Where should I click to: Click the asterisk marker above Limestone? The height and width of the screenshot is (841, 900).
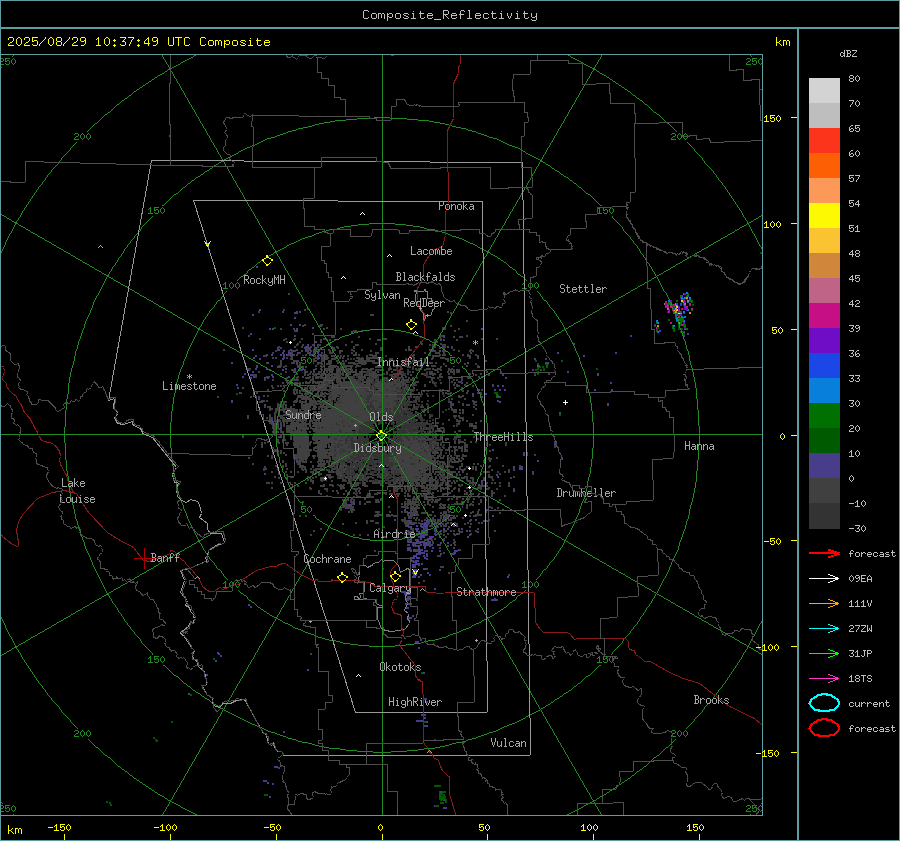click(189, 377)
